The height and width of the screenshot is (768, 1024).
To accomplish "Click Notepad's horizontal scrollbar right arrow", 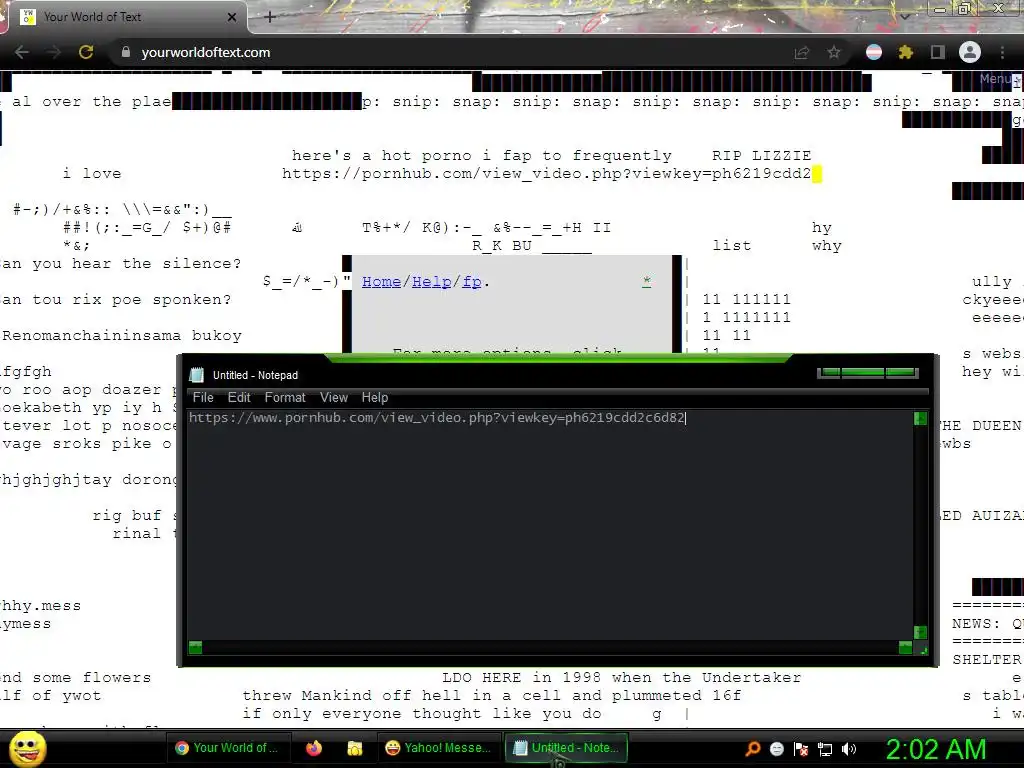I will 905,647.
